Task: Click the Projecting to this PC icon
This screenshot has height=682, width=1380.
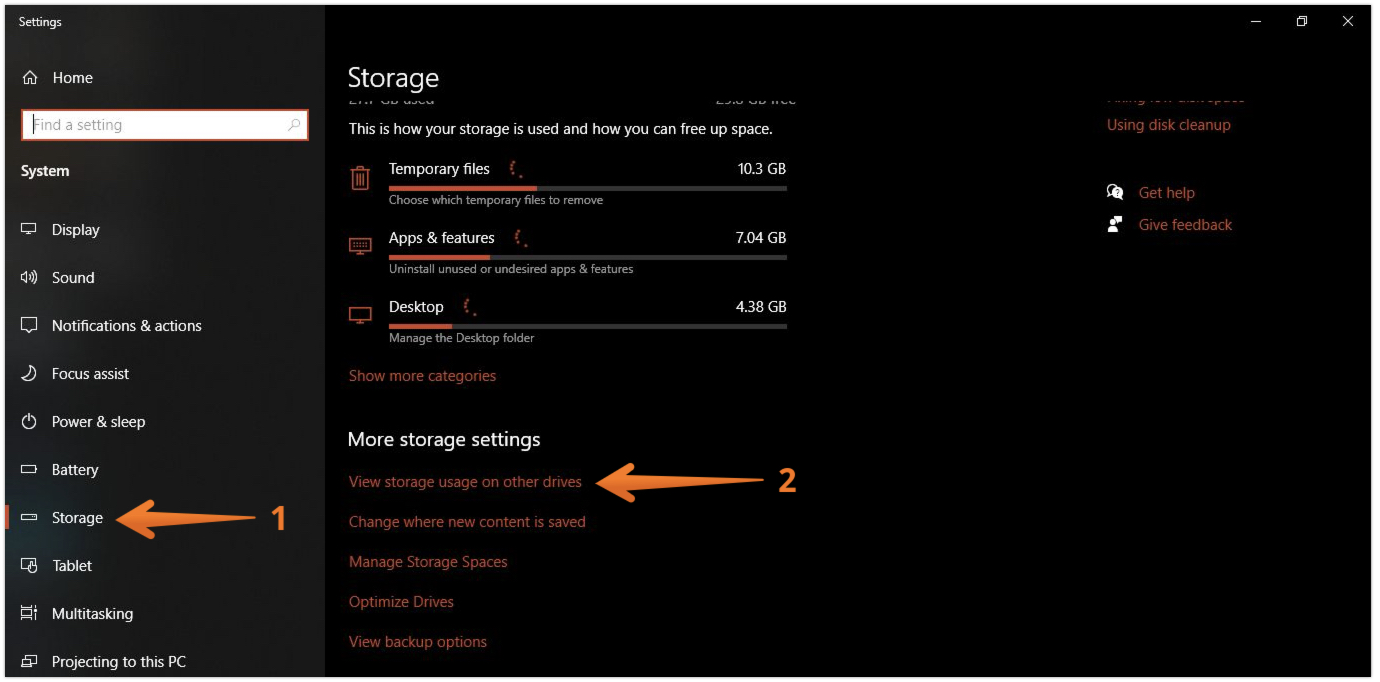Action: coord(30,661)
